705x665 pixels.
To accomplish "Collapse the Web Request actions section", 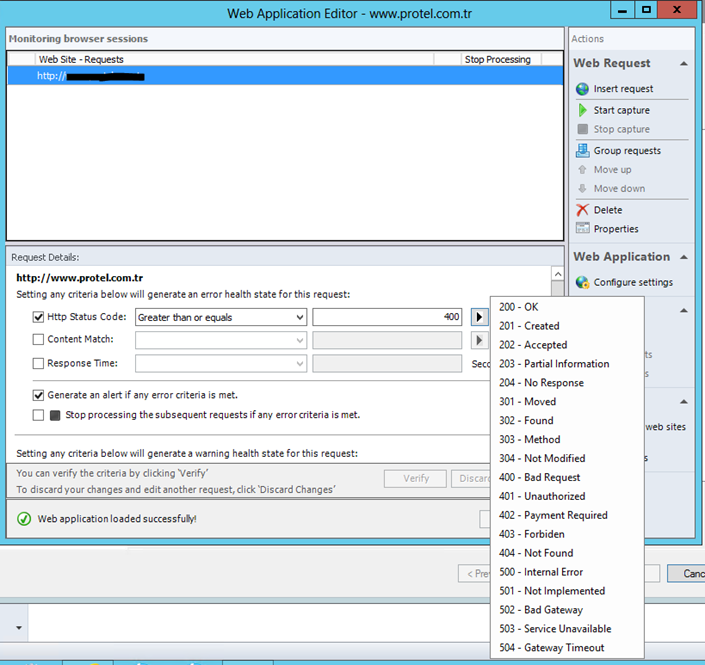I will [x=683, y=63].
